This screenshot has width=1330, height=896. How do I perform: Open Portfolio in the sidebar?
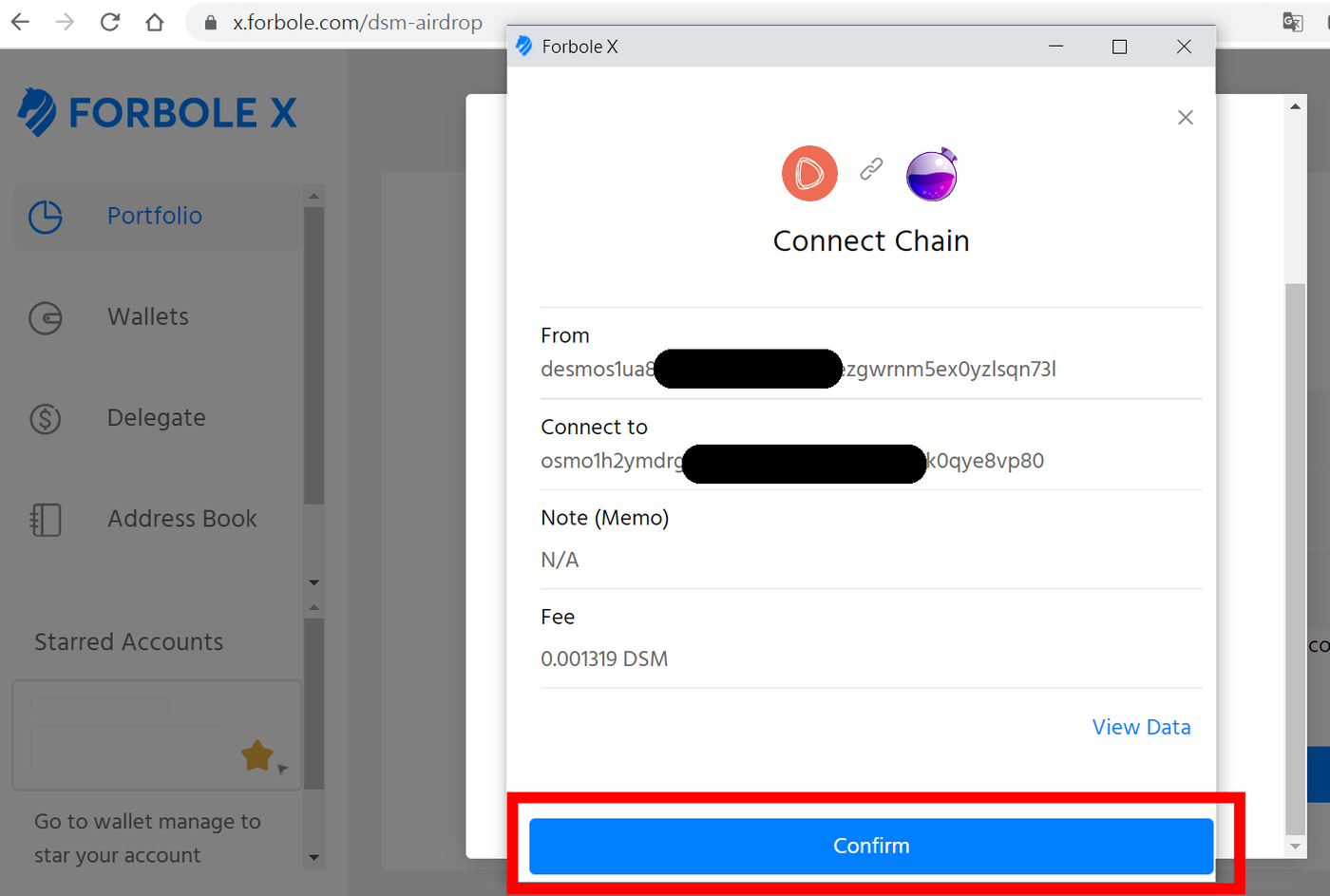click(x=155, y=216)
